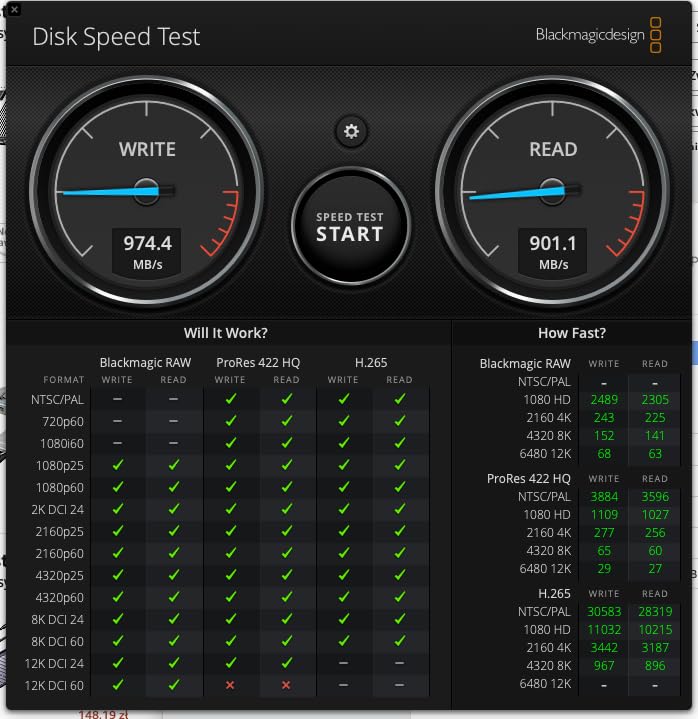Image resolution: width=698 pixels, height=719 pixels.
Task: Click the Blackmagic RAW column header in Will It Work
Action: pyautogui.click(x=145, y=363)
